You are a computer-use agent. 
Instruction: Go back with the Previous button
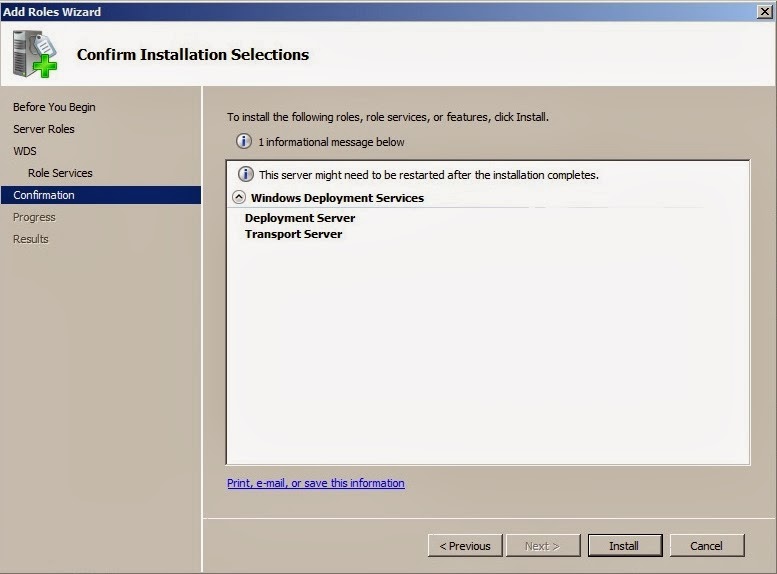pyautogui.click(x=465, y=546)
